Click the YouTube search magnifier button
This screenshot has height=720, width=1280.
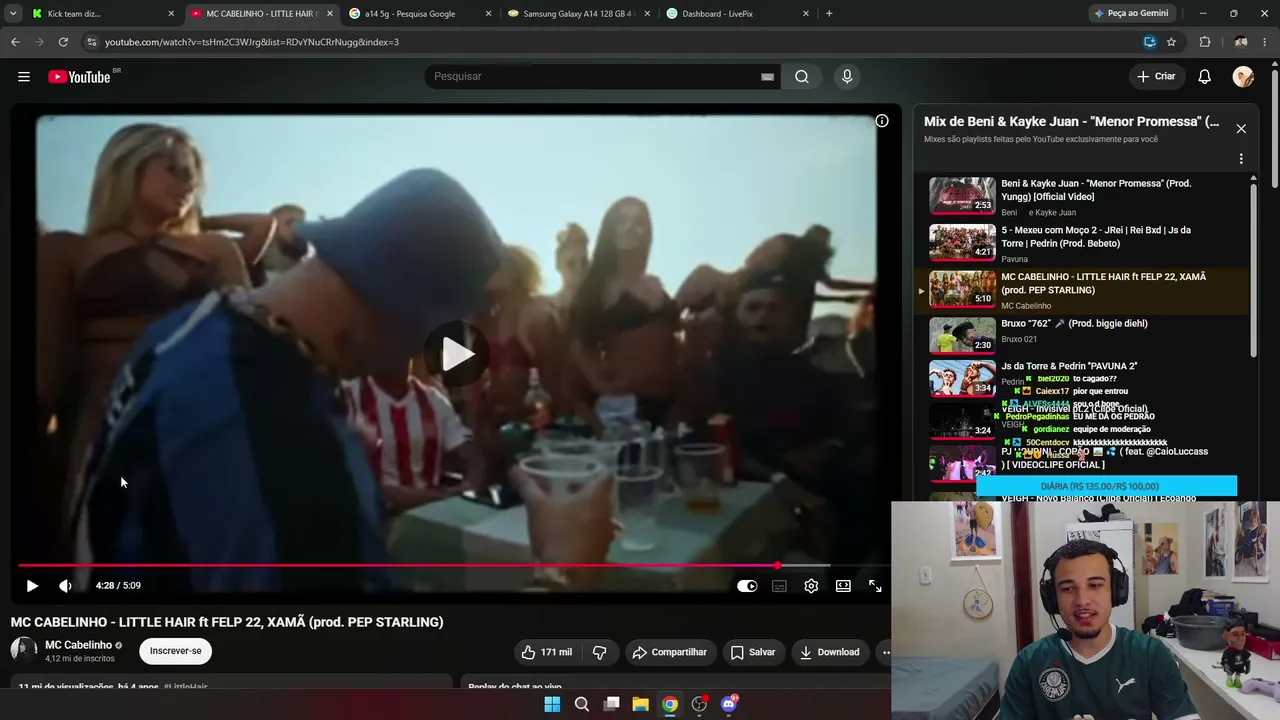click(802, 77)
